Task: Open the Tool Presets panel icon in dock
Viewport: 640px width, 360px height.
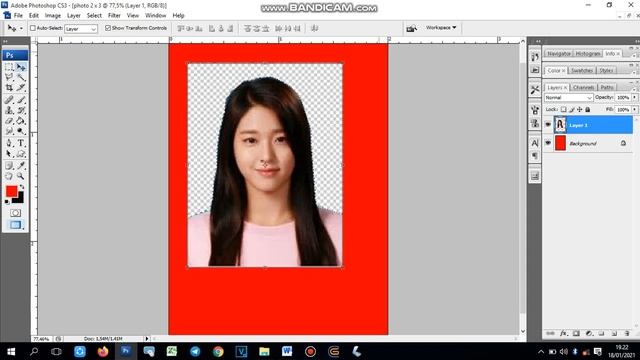Action: pyautogui.click(x=535, y=90)
